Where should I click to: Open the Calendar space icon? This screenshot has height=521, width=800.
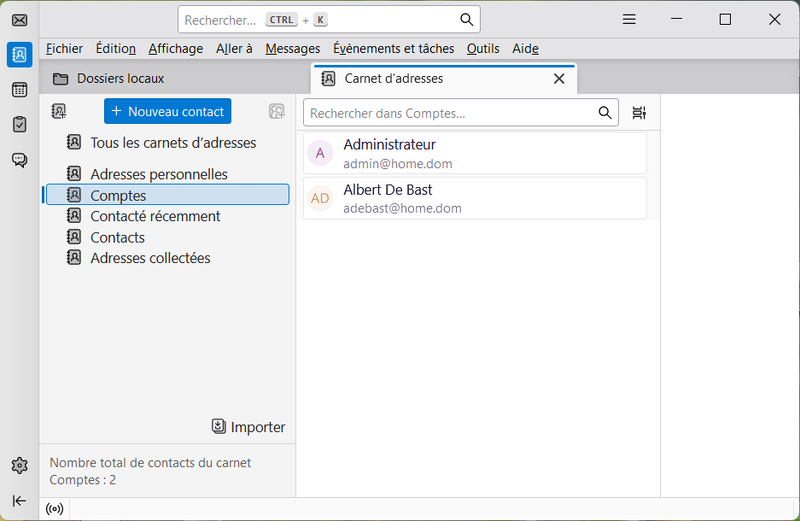[x=19, y=90]
